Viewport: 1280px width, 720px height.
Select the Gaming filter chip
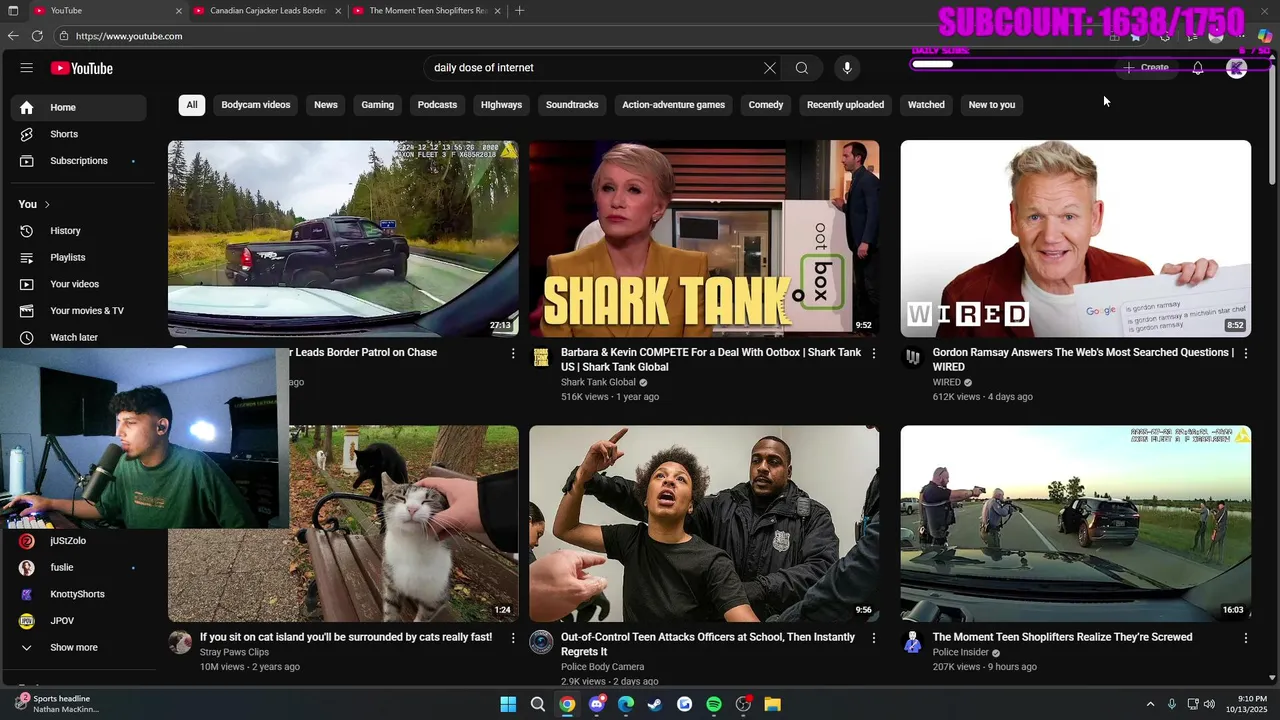tap(378, 105)
